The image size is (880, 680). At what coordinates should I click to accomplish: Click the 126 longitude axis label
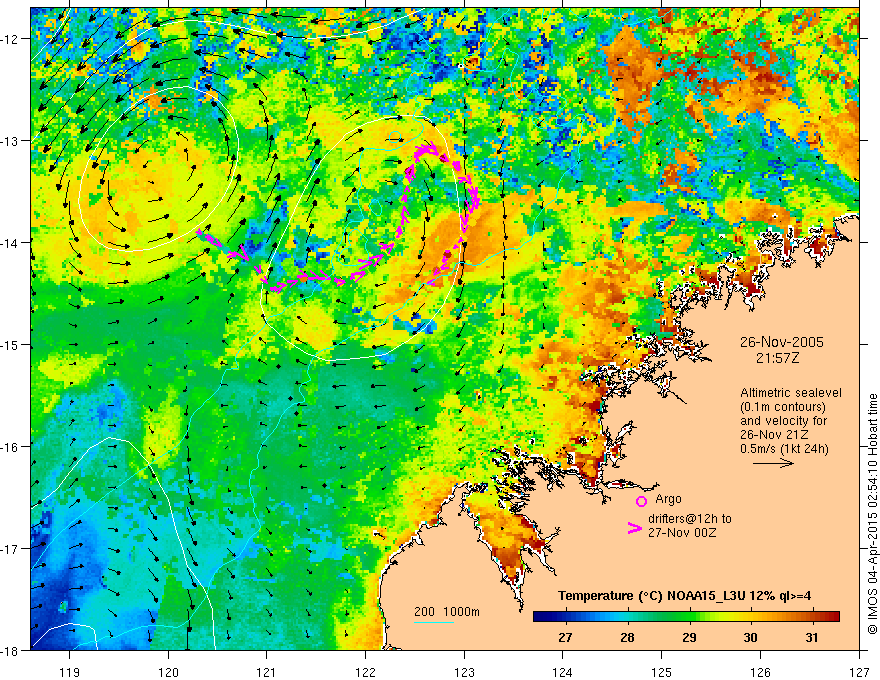(760, 672)
